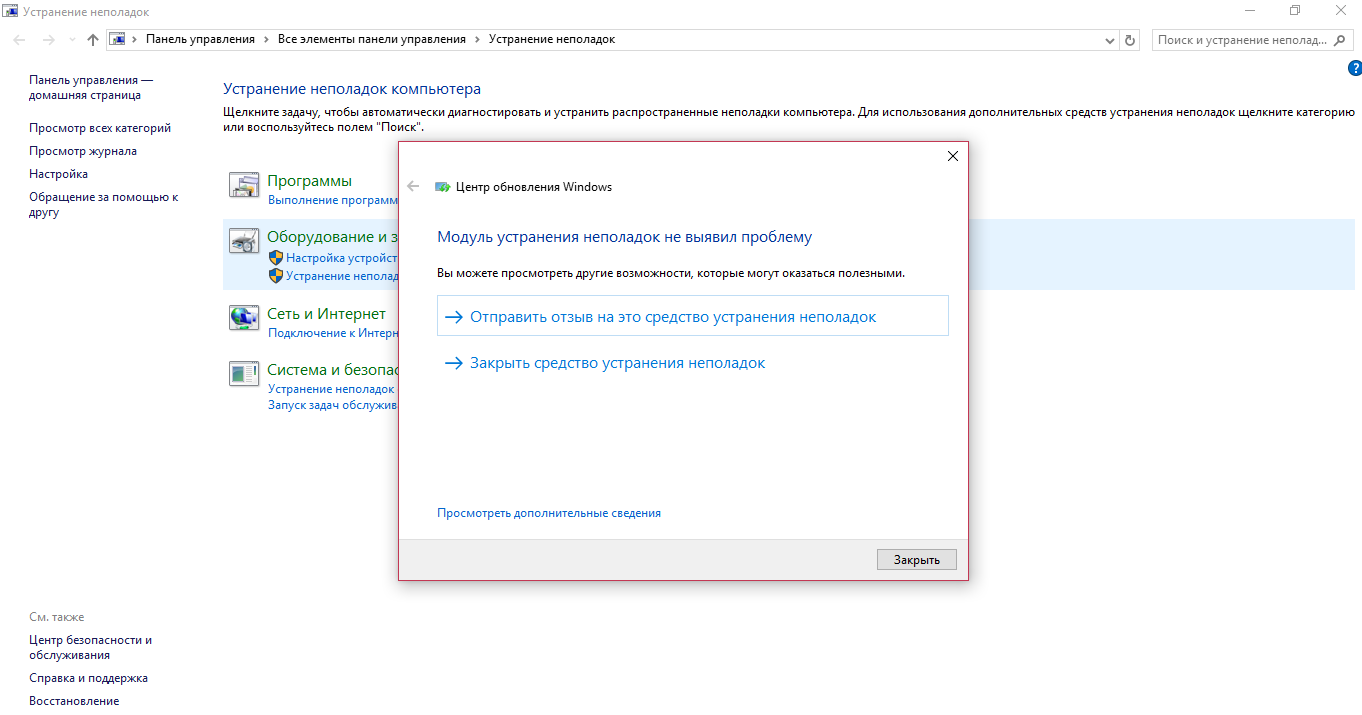
Task: Click the Hardware and Sound category icon
Action: (244, 242)
